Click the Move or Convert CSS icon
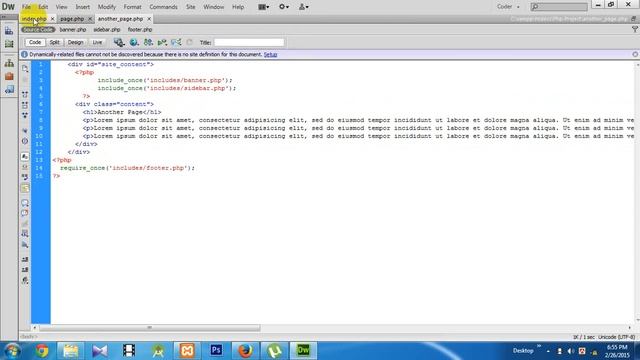 click(25, 244)
